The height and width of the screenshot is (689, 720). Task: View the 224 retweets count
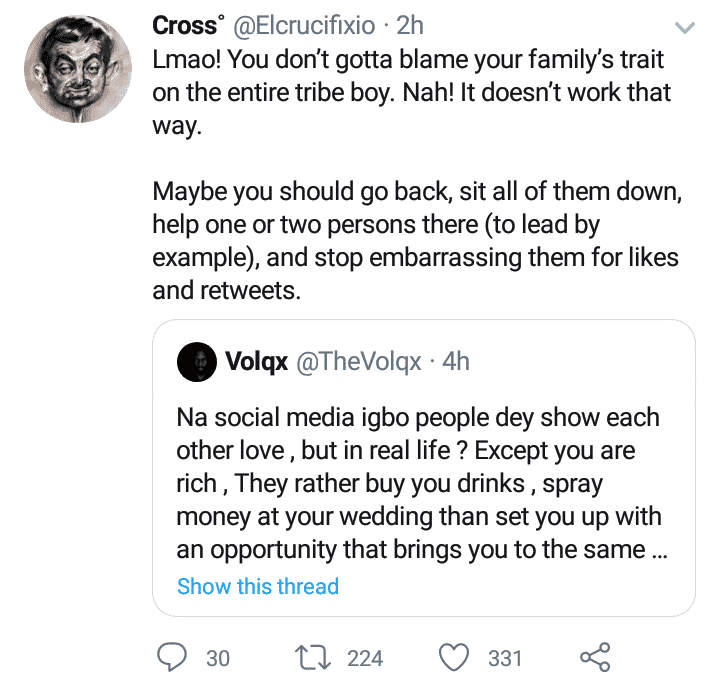[x=365, y=658]
